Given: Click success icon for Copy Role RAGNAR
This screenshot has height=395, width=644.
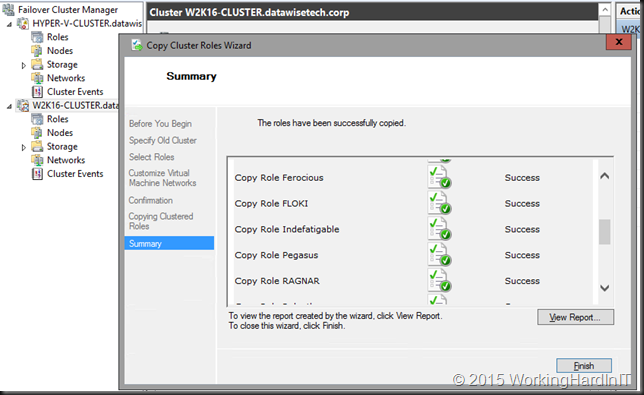Looking at the screenshot, I should tap(439, 280).
